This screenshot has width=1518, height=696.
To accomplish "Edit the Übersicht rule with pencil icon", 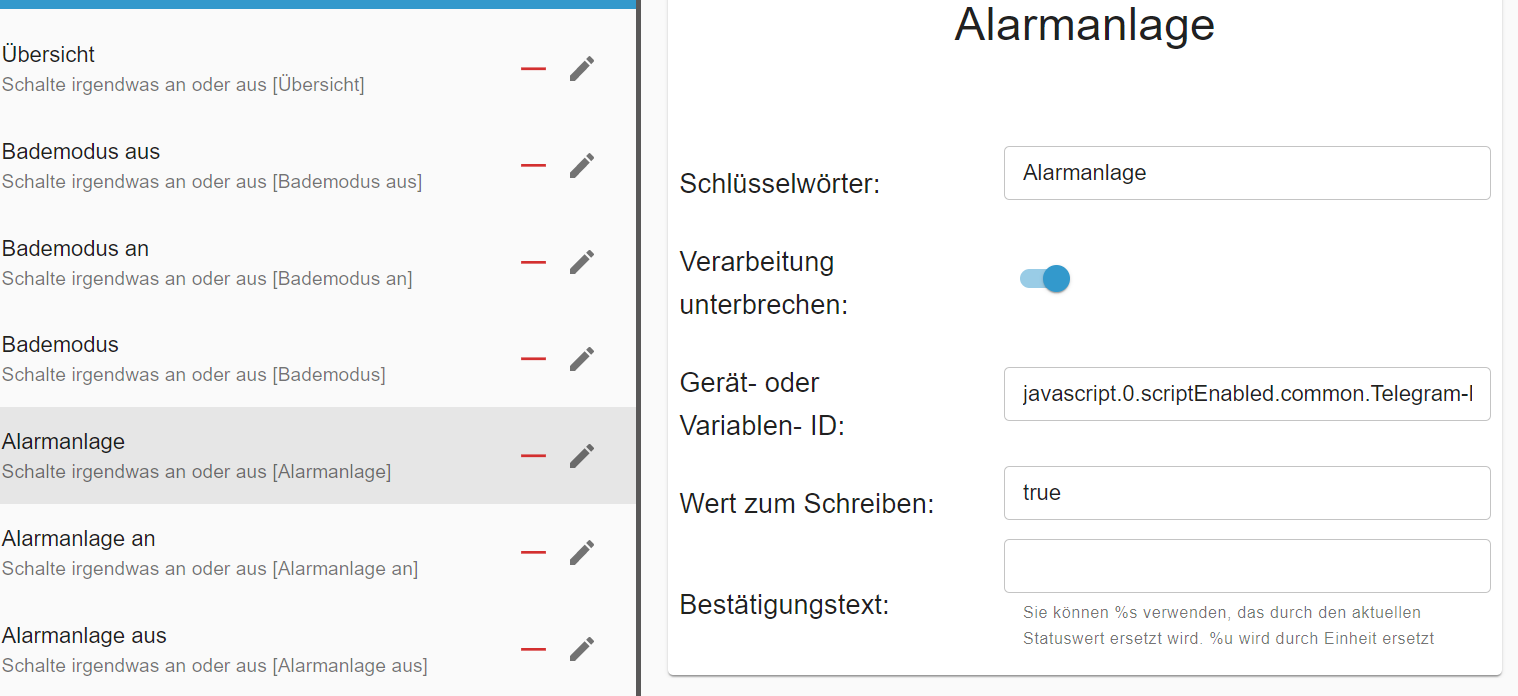I will [582, 69].
